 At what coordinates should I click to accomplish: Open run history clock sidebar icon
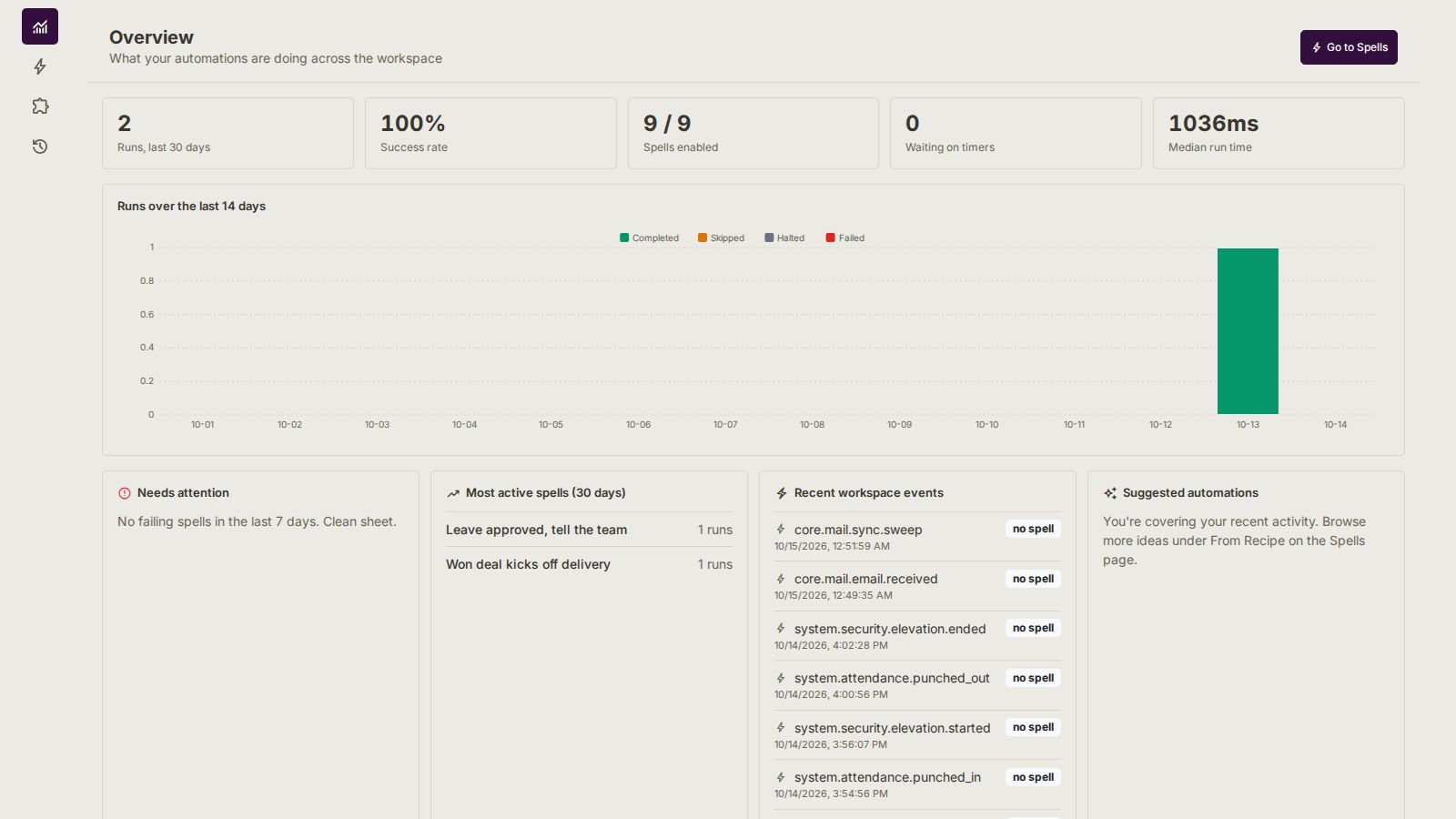(40, 147)
